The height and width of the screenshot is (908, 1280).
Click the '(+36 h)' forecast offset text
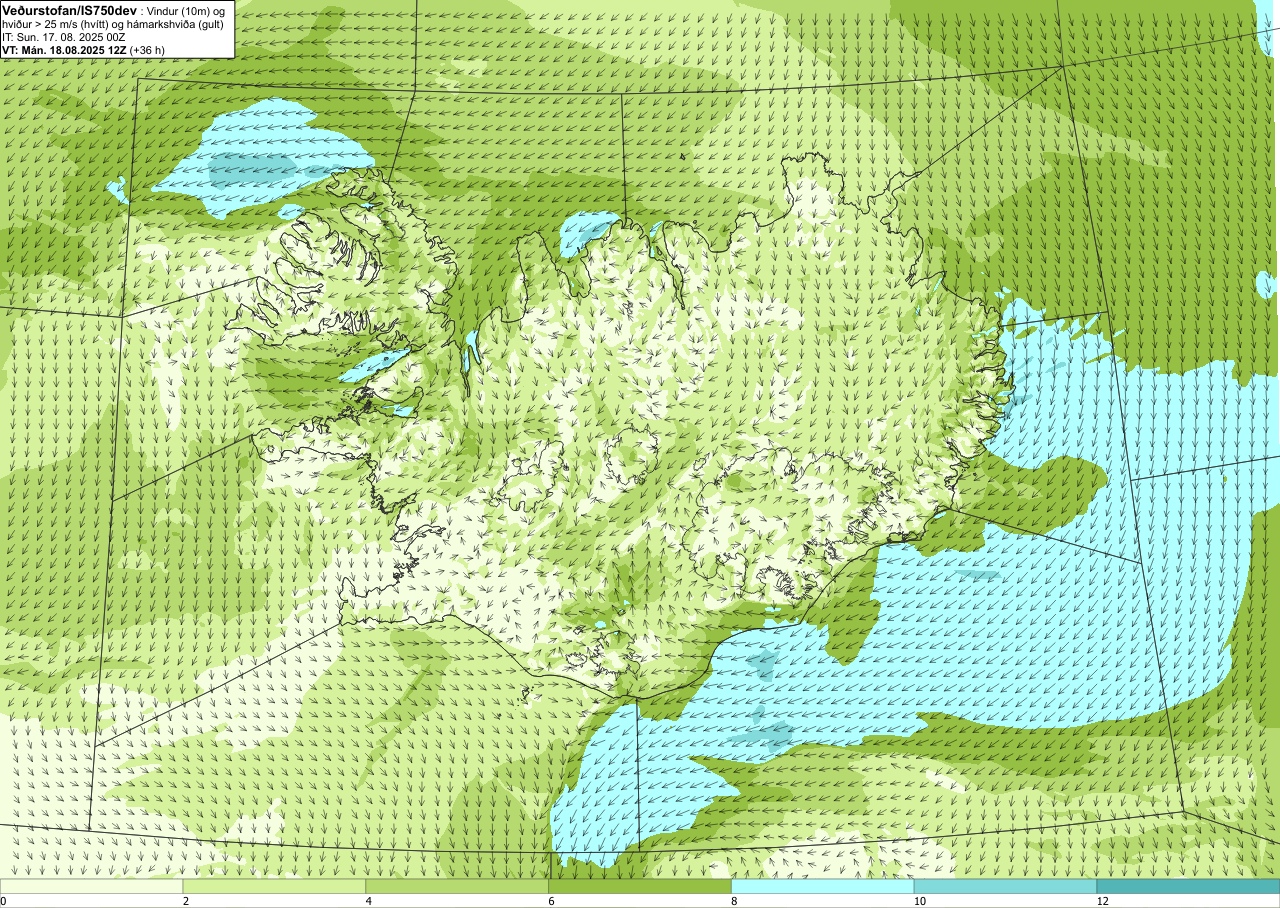click(x=147, y=50)
